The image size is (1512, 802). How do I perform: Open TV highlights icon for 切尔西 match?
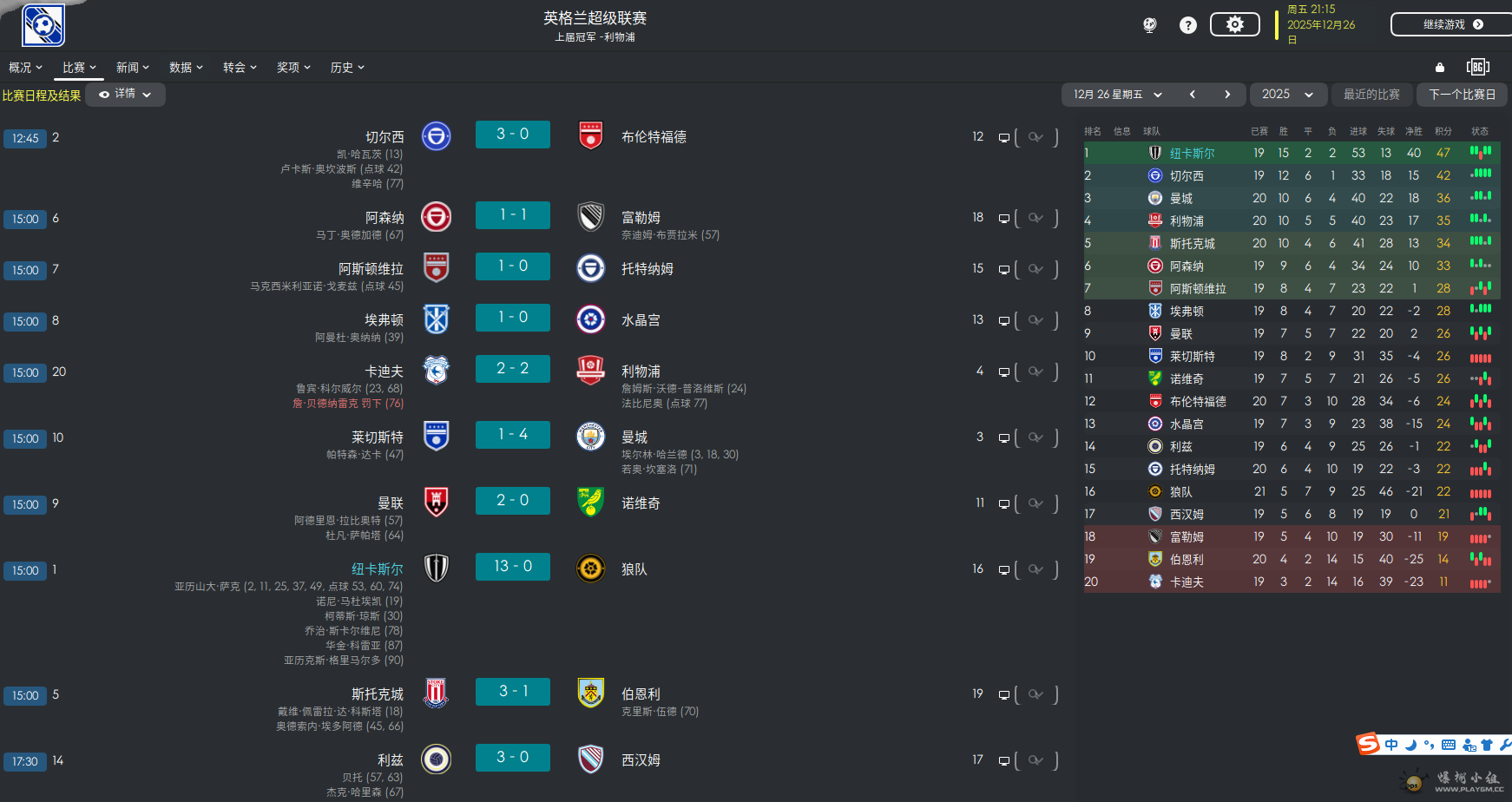point(1003,137)
